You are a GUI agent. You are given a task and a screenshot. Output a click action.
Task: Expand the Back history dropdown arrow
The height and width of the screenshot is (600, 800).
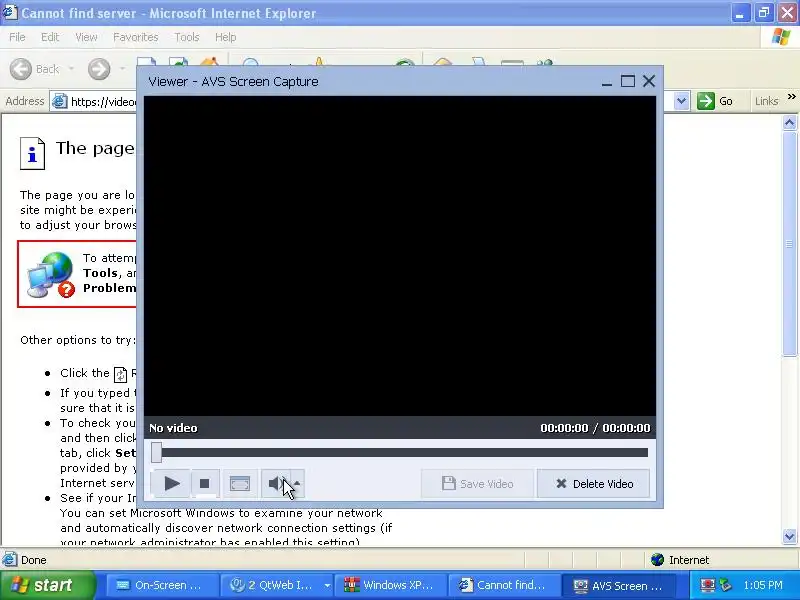(x=71, y=69)
